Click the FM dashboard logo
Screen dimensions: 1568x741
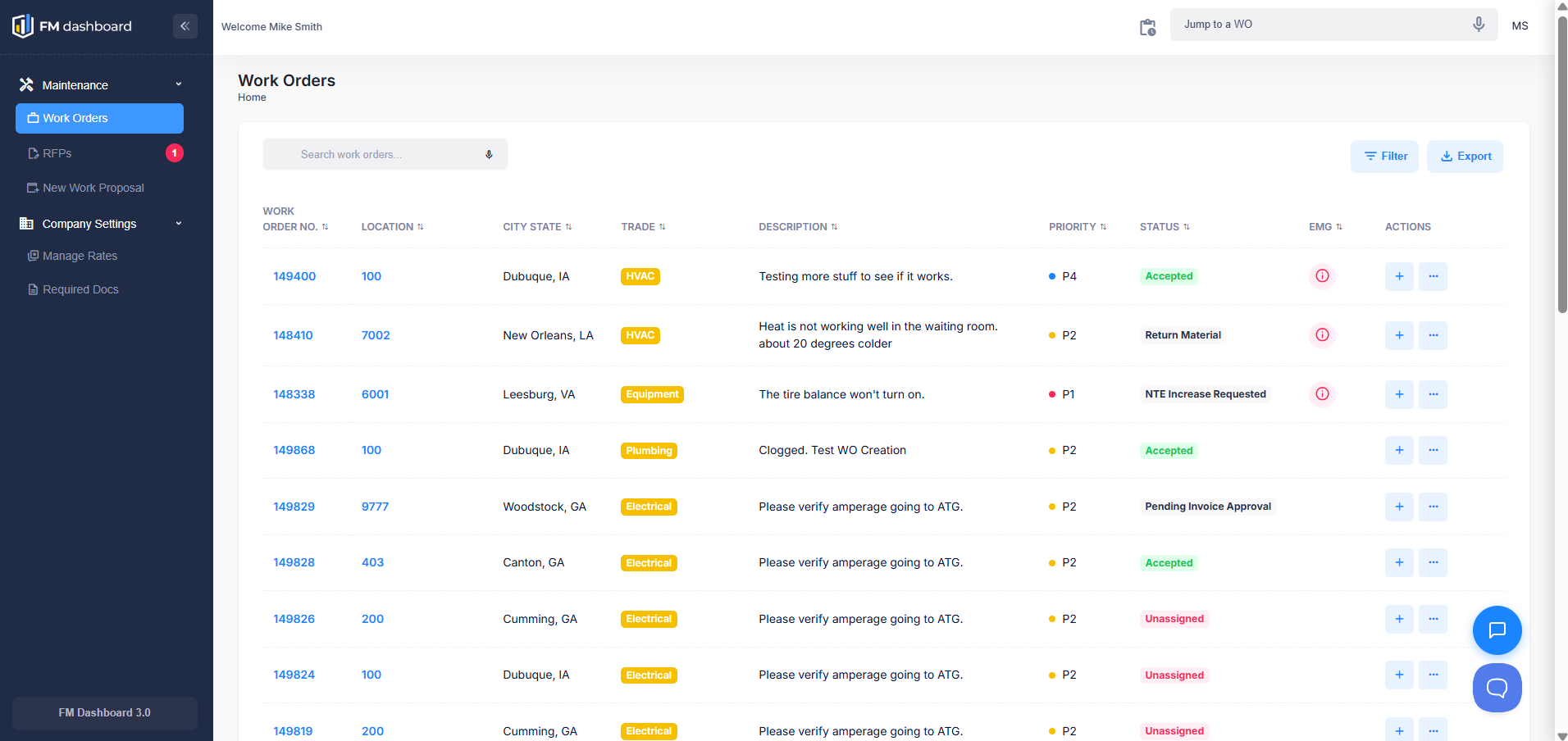72,26
